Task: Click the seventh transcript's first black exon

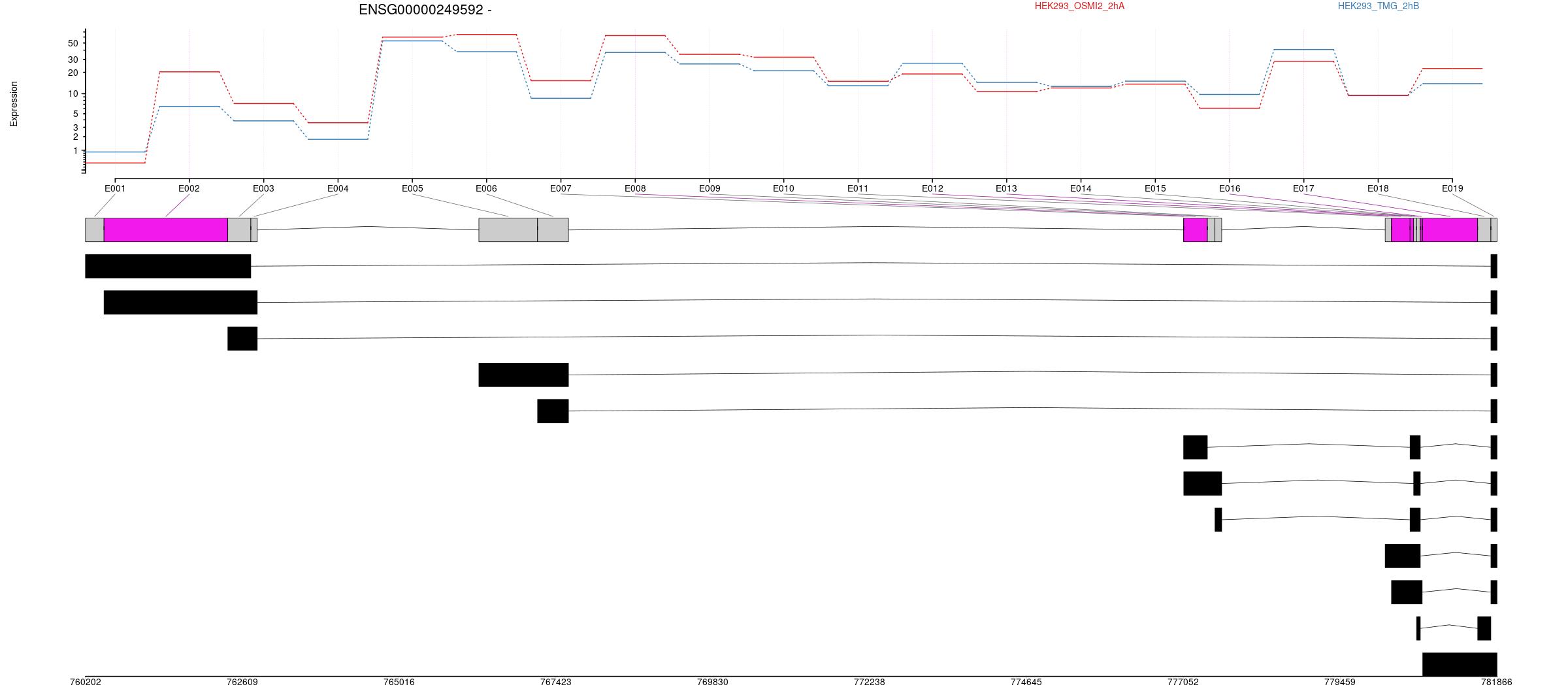Action: pyautogui.click(x=1203, y=483)
